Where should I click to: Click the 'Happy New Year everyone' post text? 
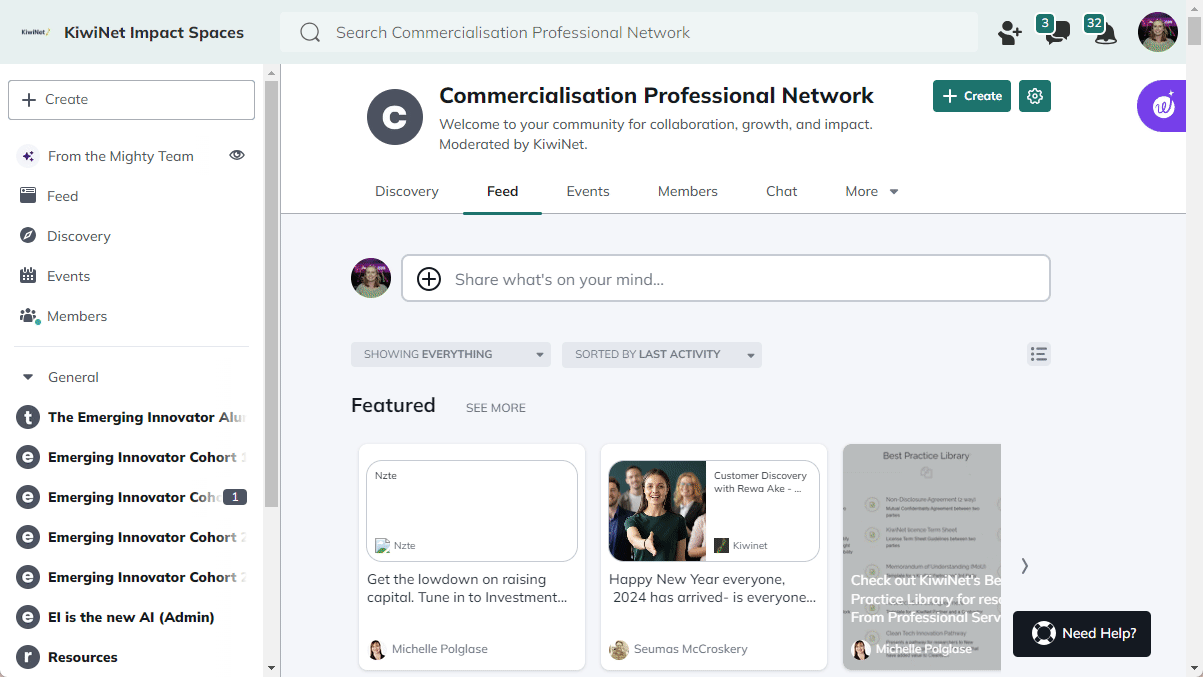712,588
